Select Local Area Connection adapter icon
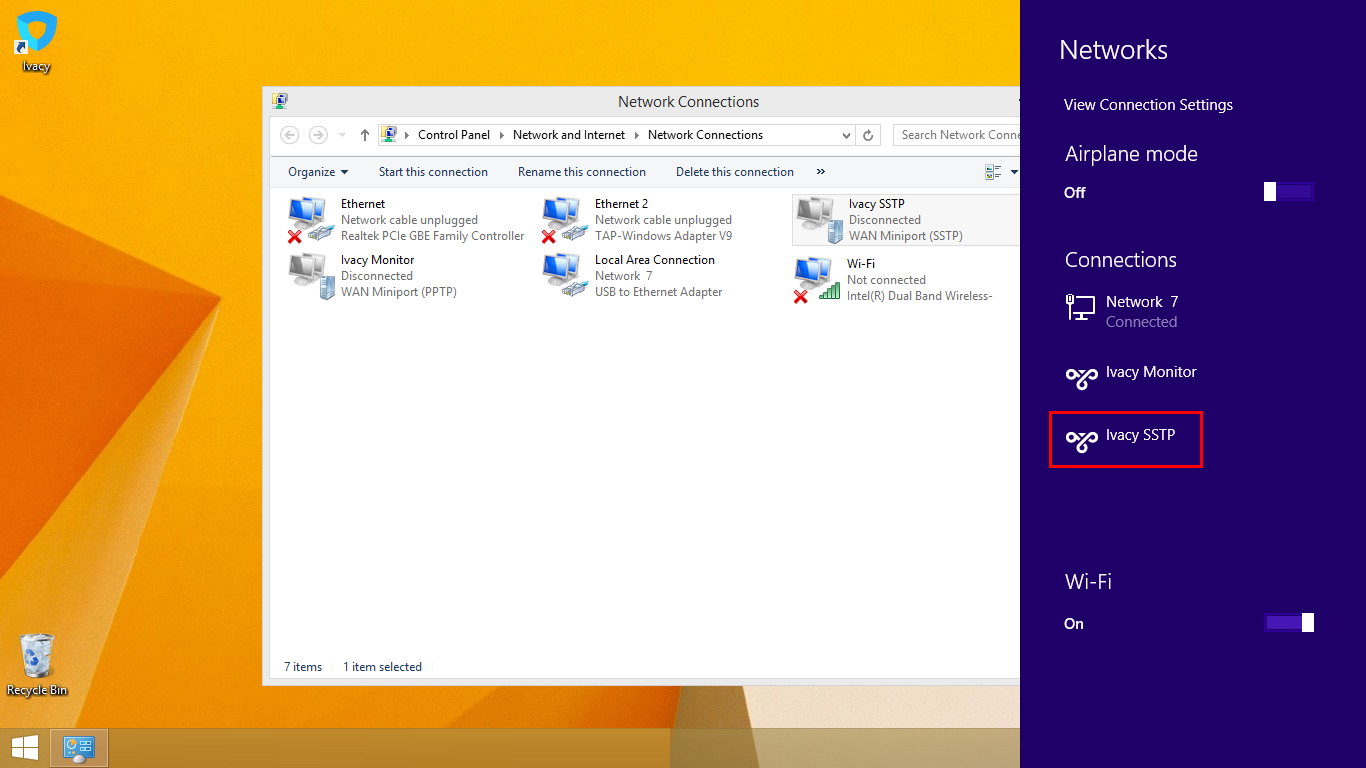 565,276
